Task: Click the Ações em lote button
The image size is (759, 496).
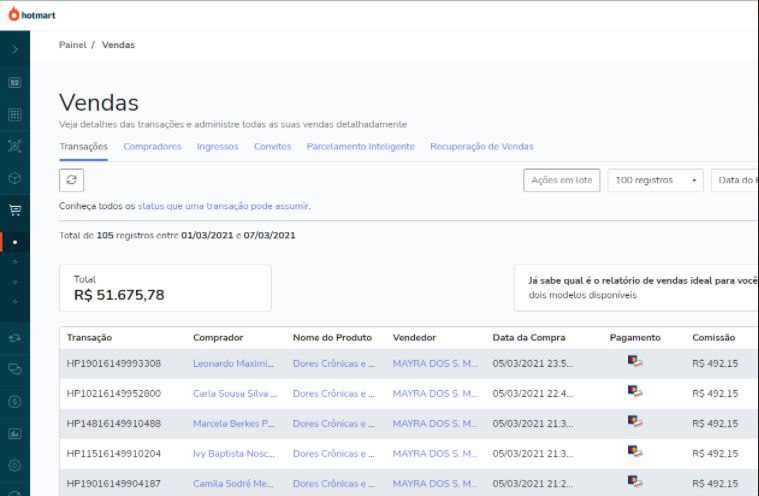Action: coord(561,181)
